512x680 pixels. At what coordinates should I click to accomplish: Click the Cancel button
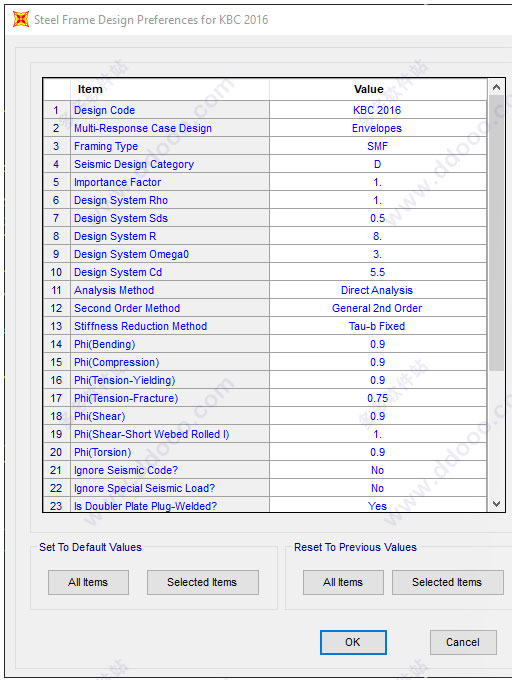463,642
